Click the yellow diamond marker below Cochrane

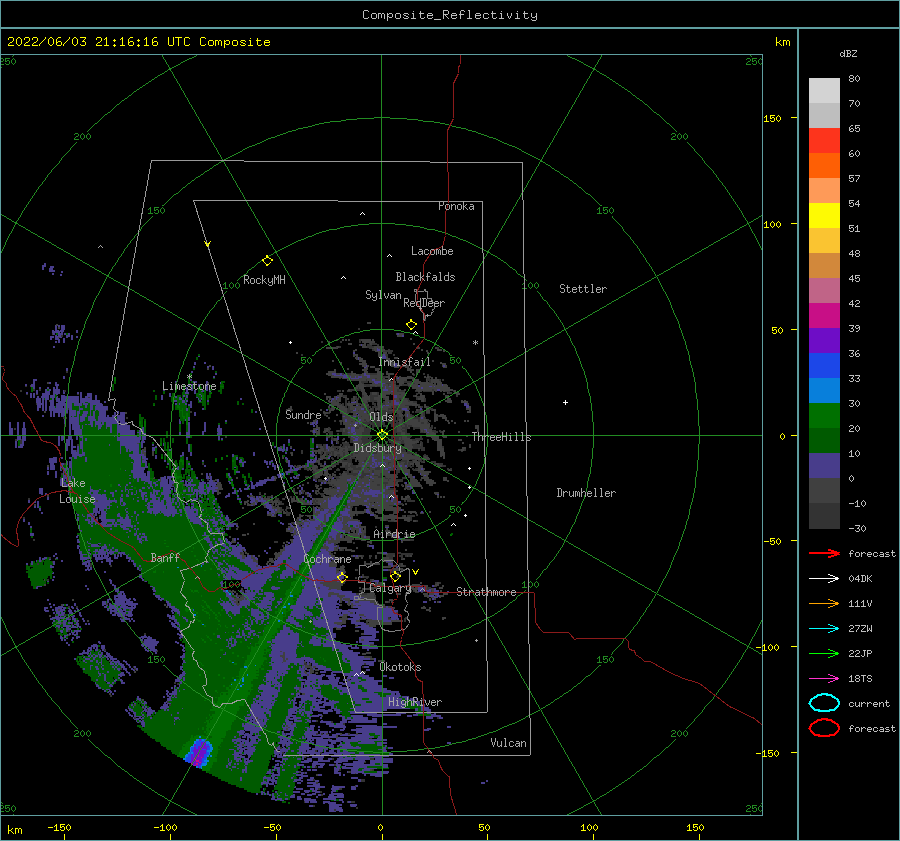coord(342,577)
